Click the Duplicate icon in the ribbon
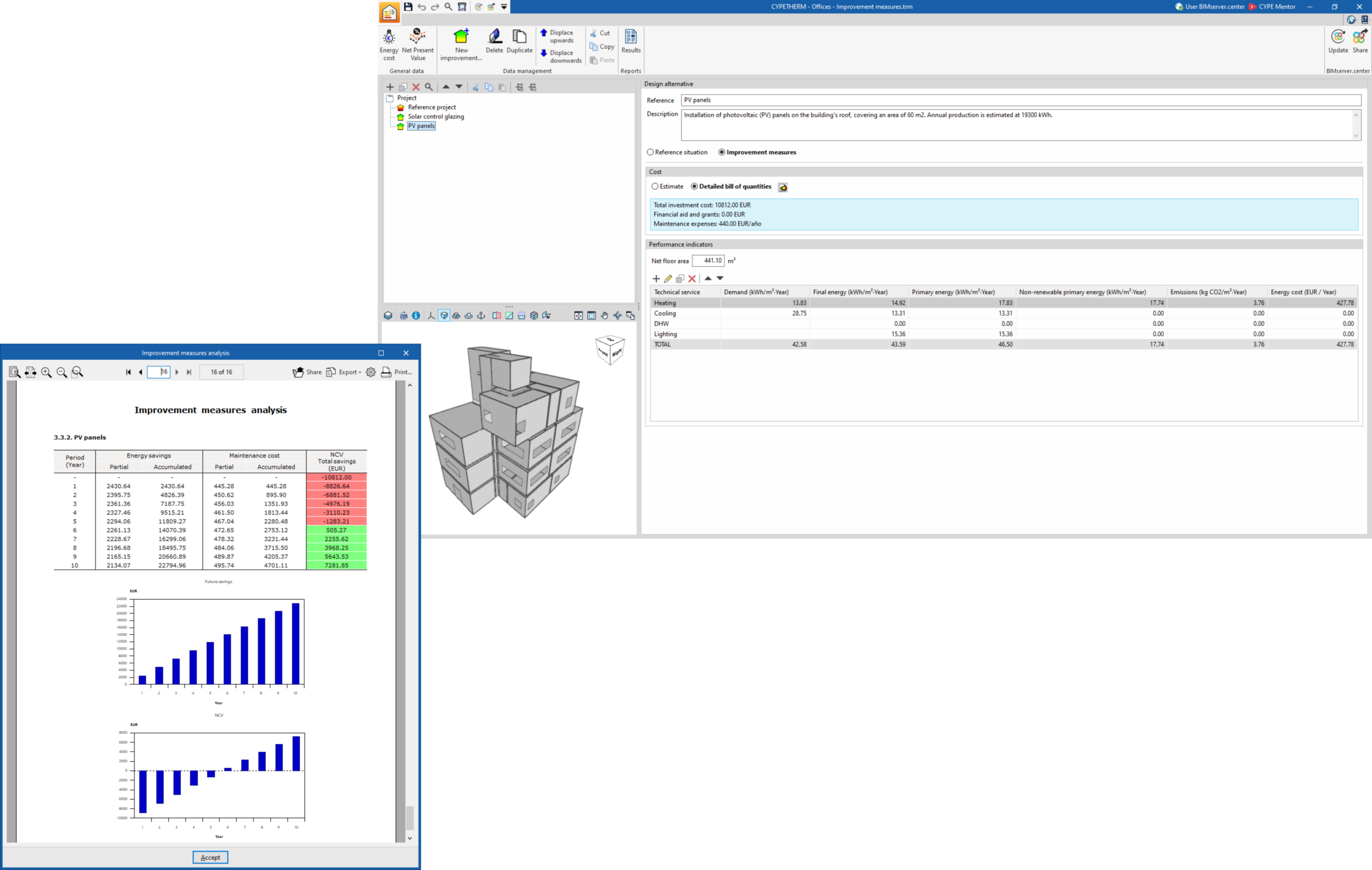Image resolution: width=1372 pixels, height=870 pixels. [x=519, y=41]
